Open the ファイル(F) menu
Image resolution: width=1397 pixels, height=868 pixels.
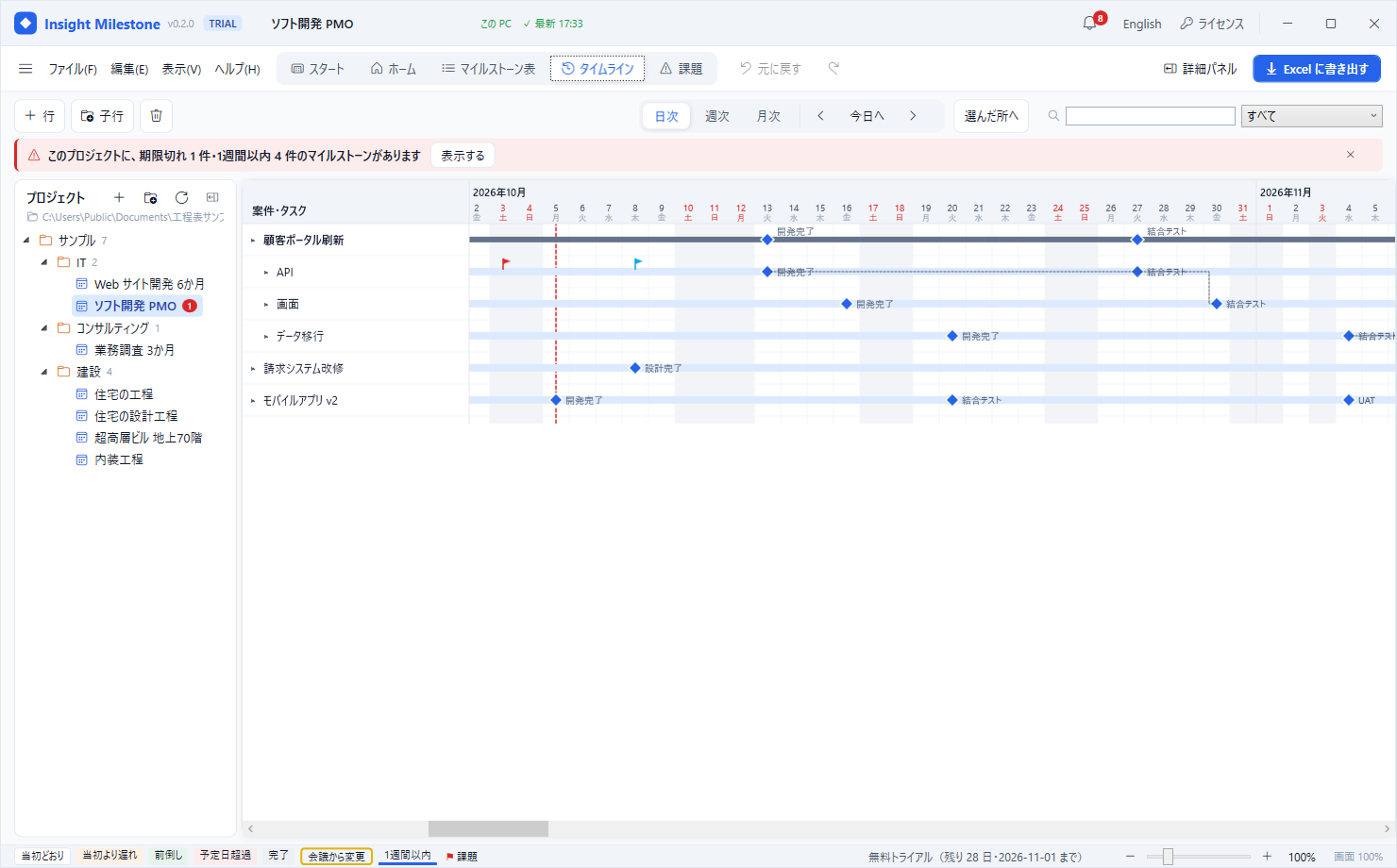pyautogui.click(x=73, y=69)
